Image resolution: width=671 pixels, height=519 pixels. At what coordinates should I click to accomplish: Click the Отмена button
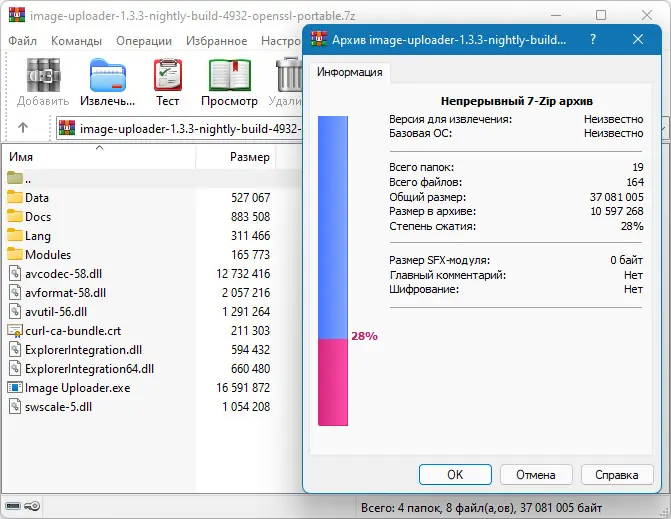pyautogui.click(x=536, y=475)
